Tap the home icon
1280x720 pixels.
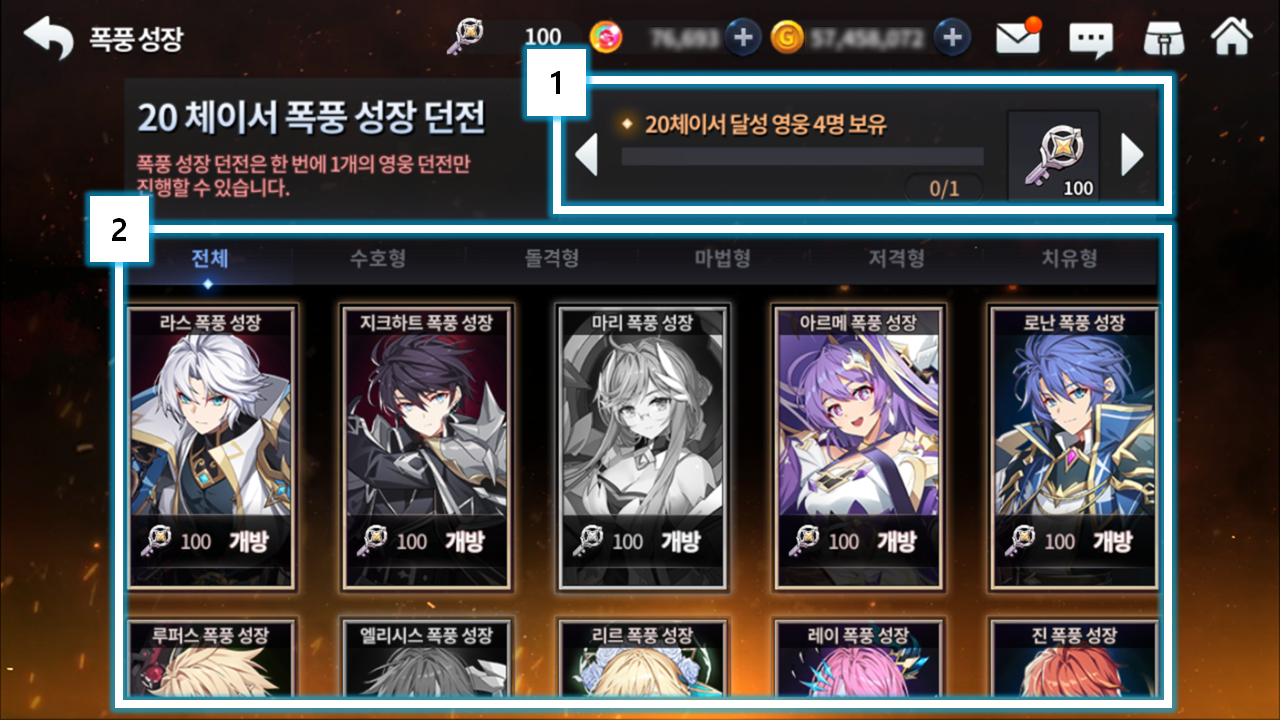[x=1232, y=38]
